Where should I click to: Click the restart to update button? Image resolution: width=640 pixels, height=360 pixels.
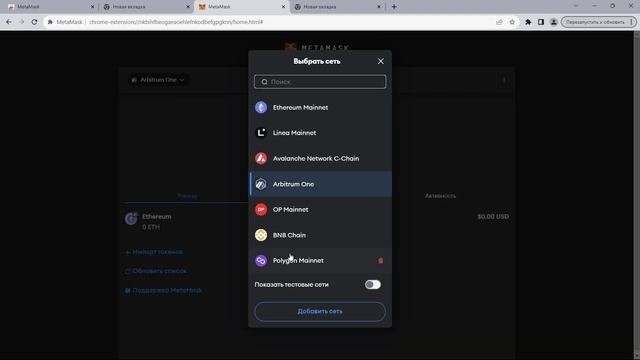[598, 22]
